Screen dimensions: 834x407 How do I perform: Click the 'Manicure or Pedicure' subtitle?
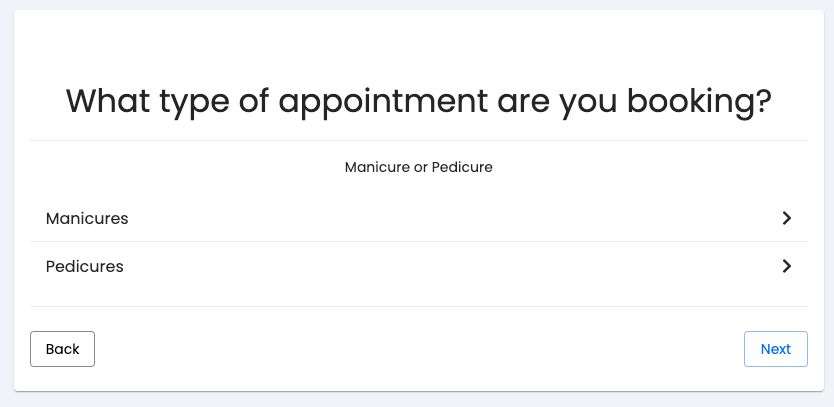point(419,167)
